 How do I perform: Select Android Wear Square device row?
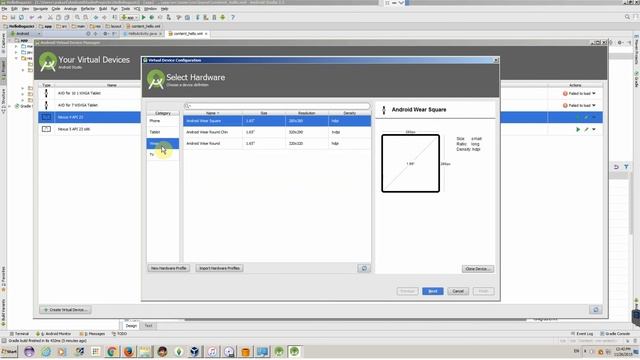[277, 121]
